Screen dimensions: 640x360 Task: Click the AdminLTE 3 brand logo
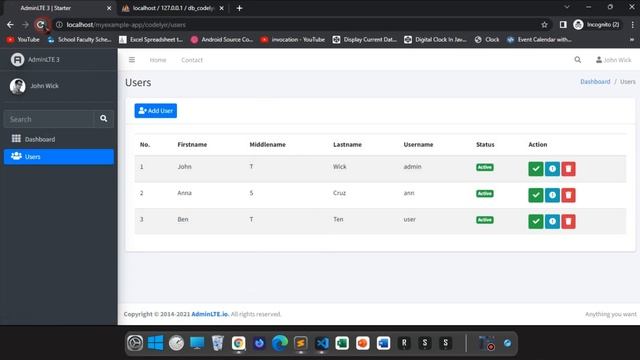click(18, 60)
